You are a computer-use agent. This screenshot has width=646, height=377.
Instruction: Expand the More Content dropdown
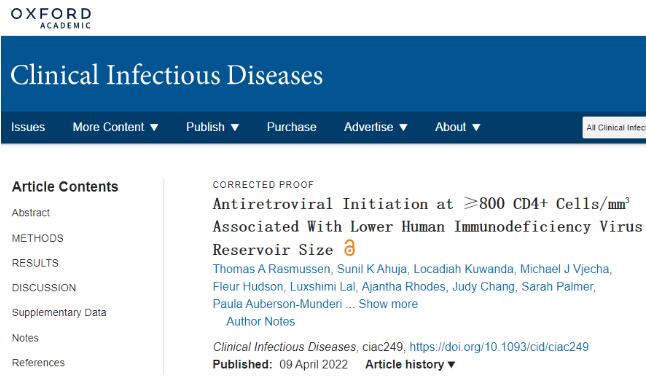point(115,127)
